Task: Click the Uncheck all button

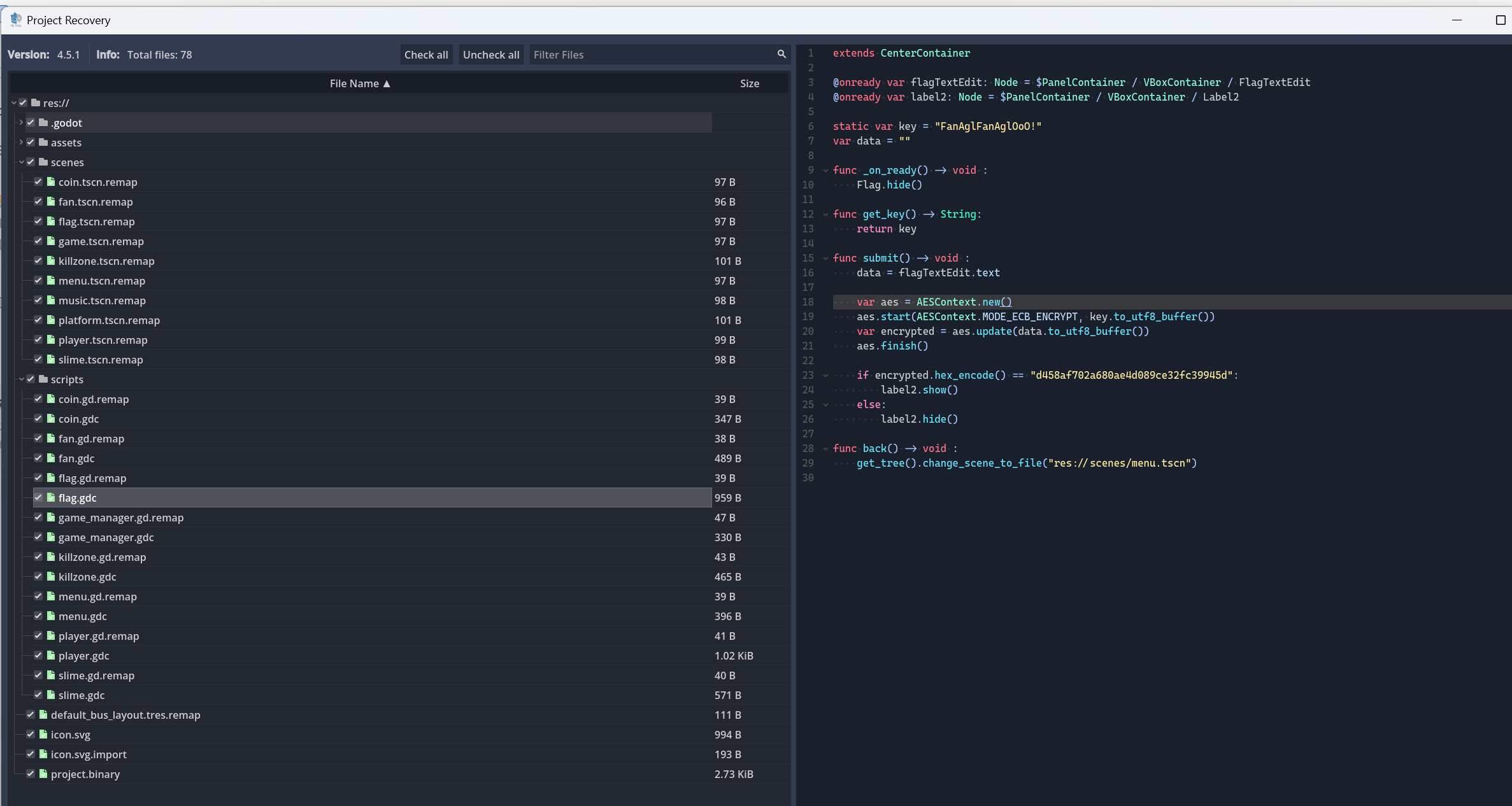Action: point(491,55)
